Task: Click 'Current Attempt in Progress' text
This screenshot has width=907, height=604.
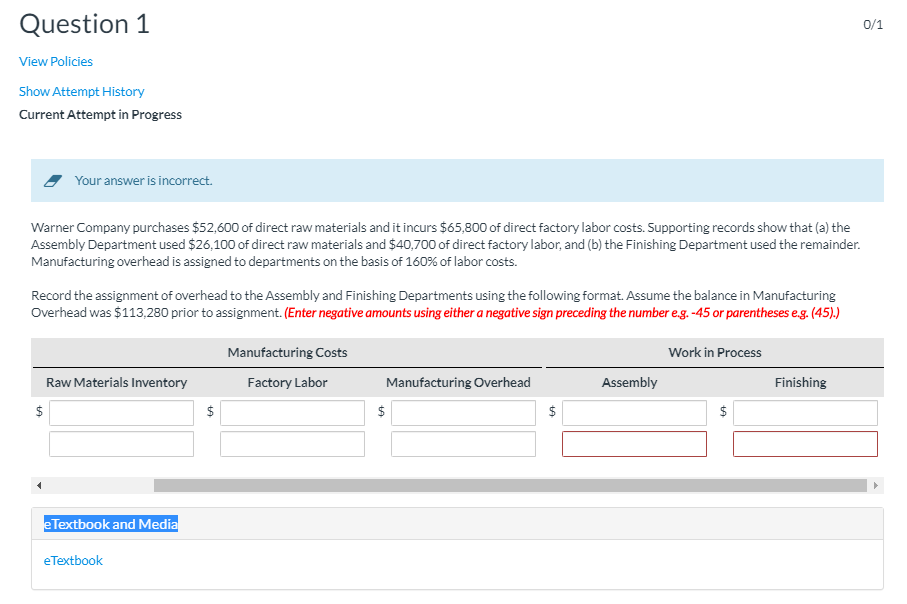Action: [100, 115]
